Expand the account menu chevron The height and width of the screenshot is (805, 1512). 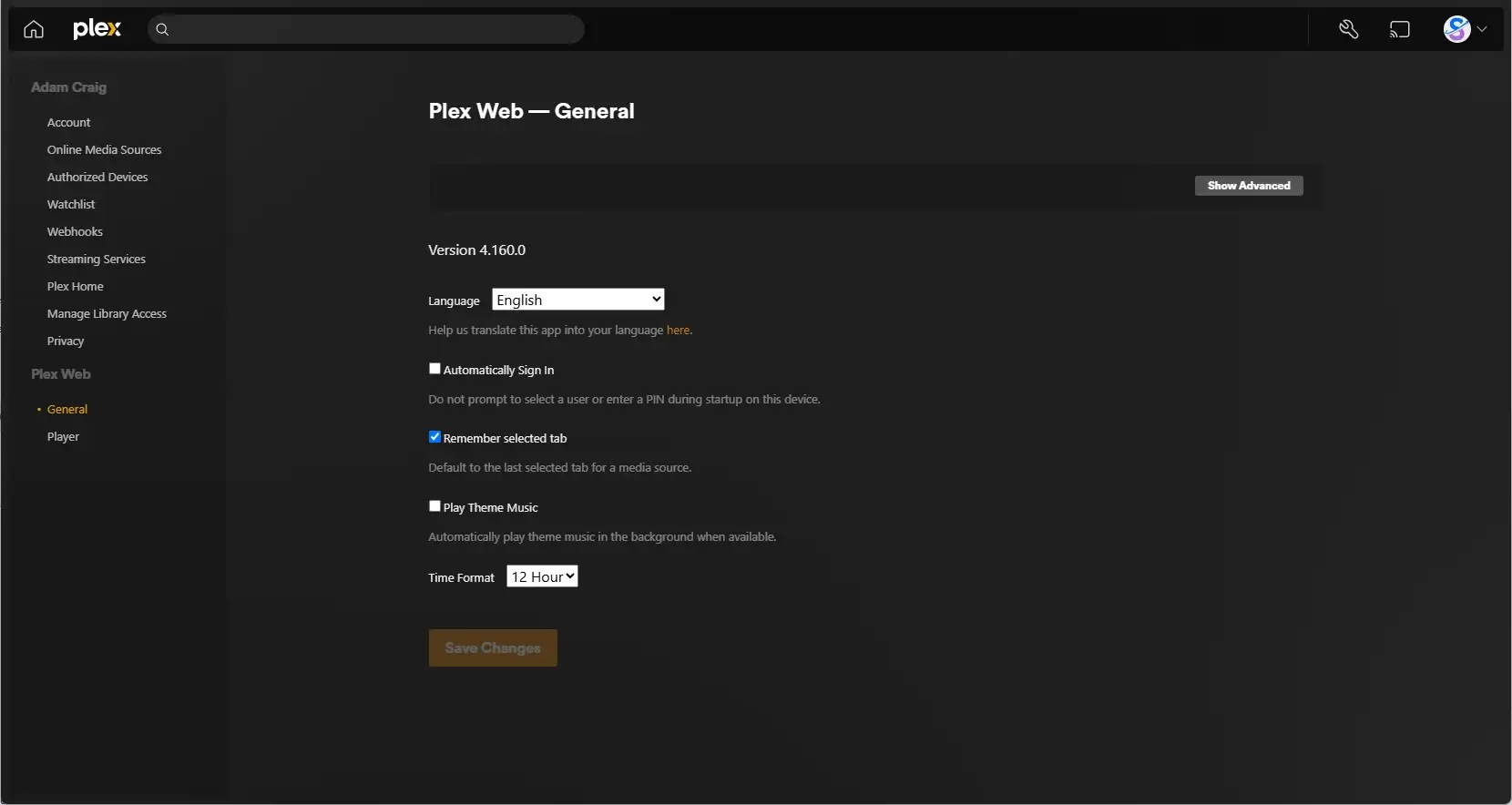coord(1482,29)
